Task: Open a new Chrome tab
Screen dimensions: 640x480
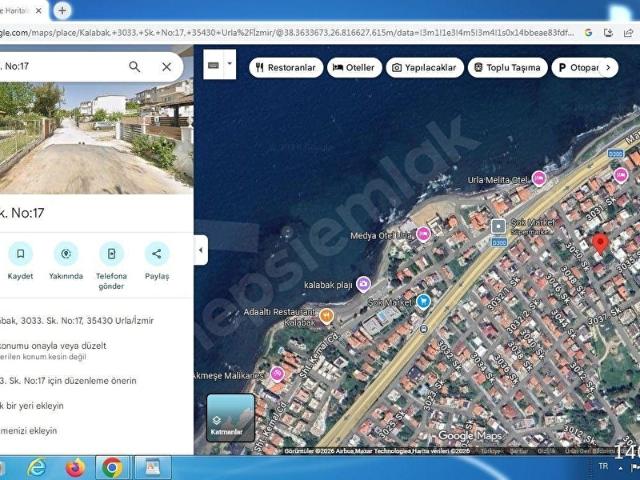Action: coord(62,11)
